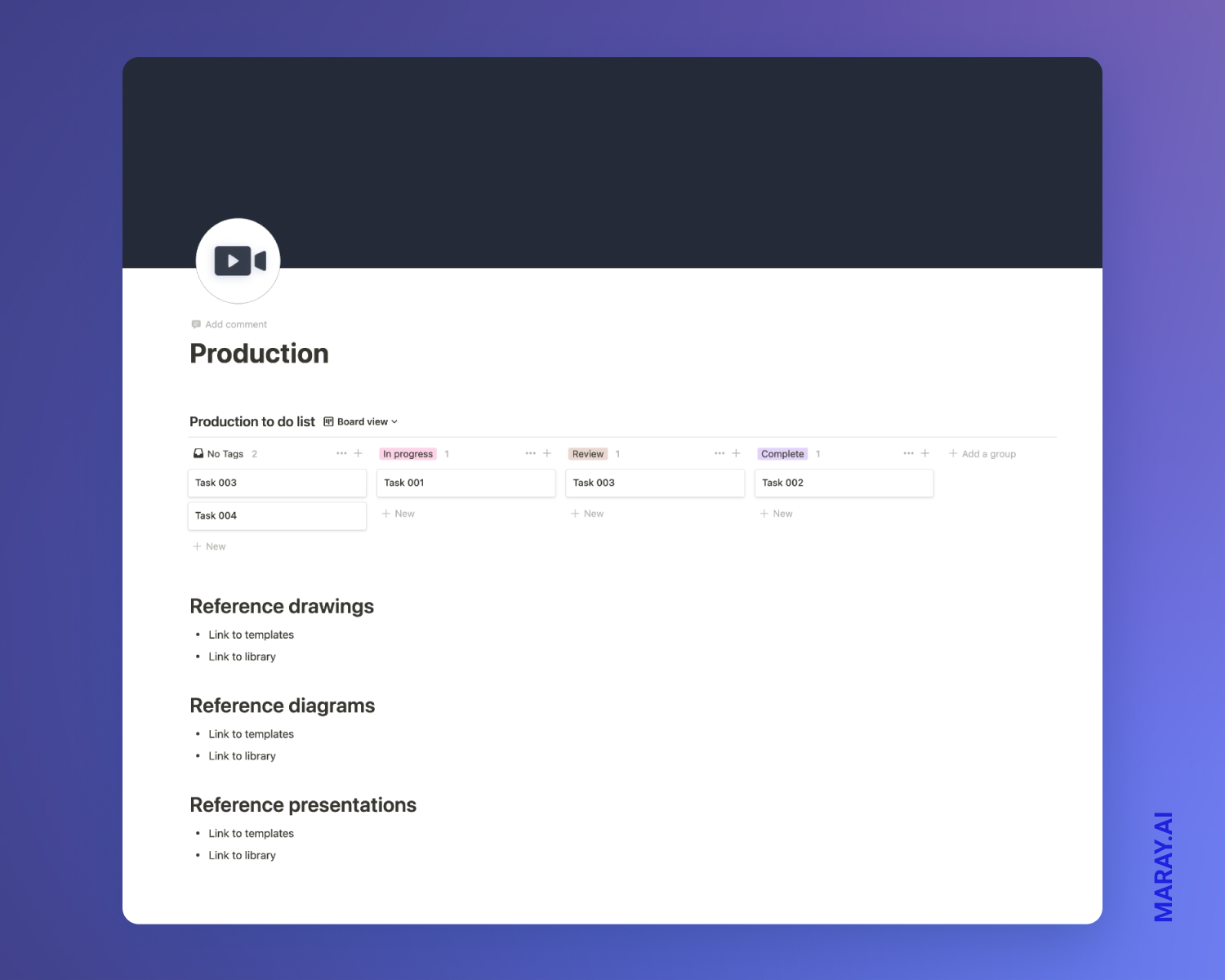Click Link to library under Reference diagrams
This screenshot has height=980, width=1225.
(242, 756)
